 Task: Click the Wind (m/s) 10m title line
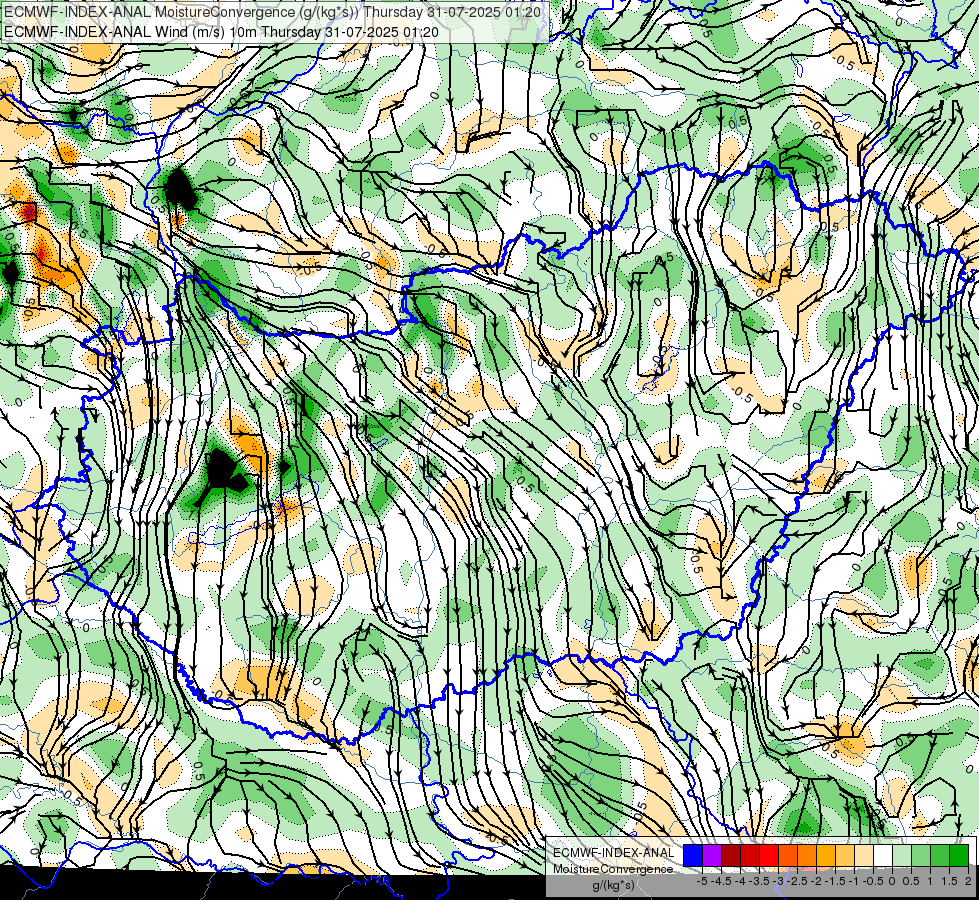(221, 32)
